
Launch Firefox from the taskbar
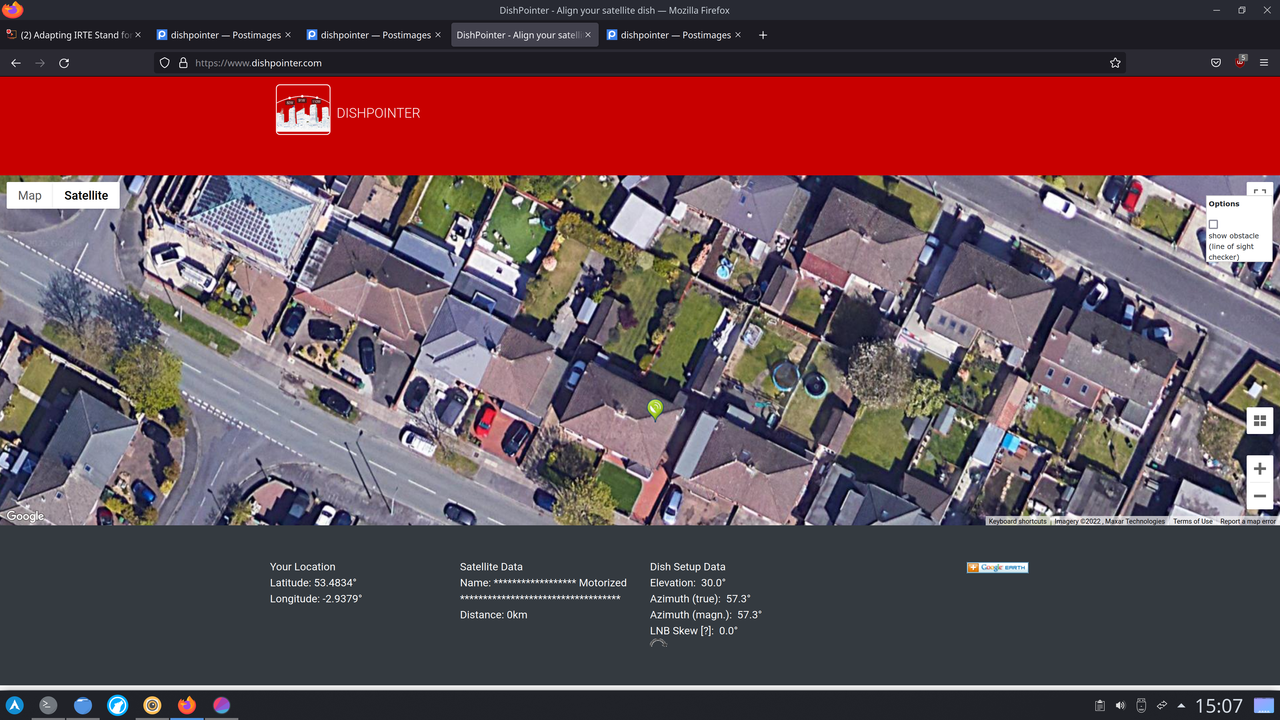coord(187,705)
